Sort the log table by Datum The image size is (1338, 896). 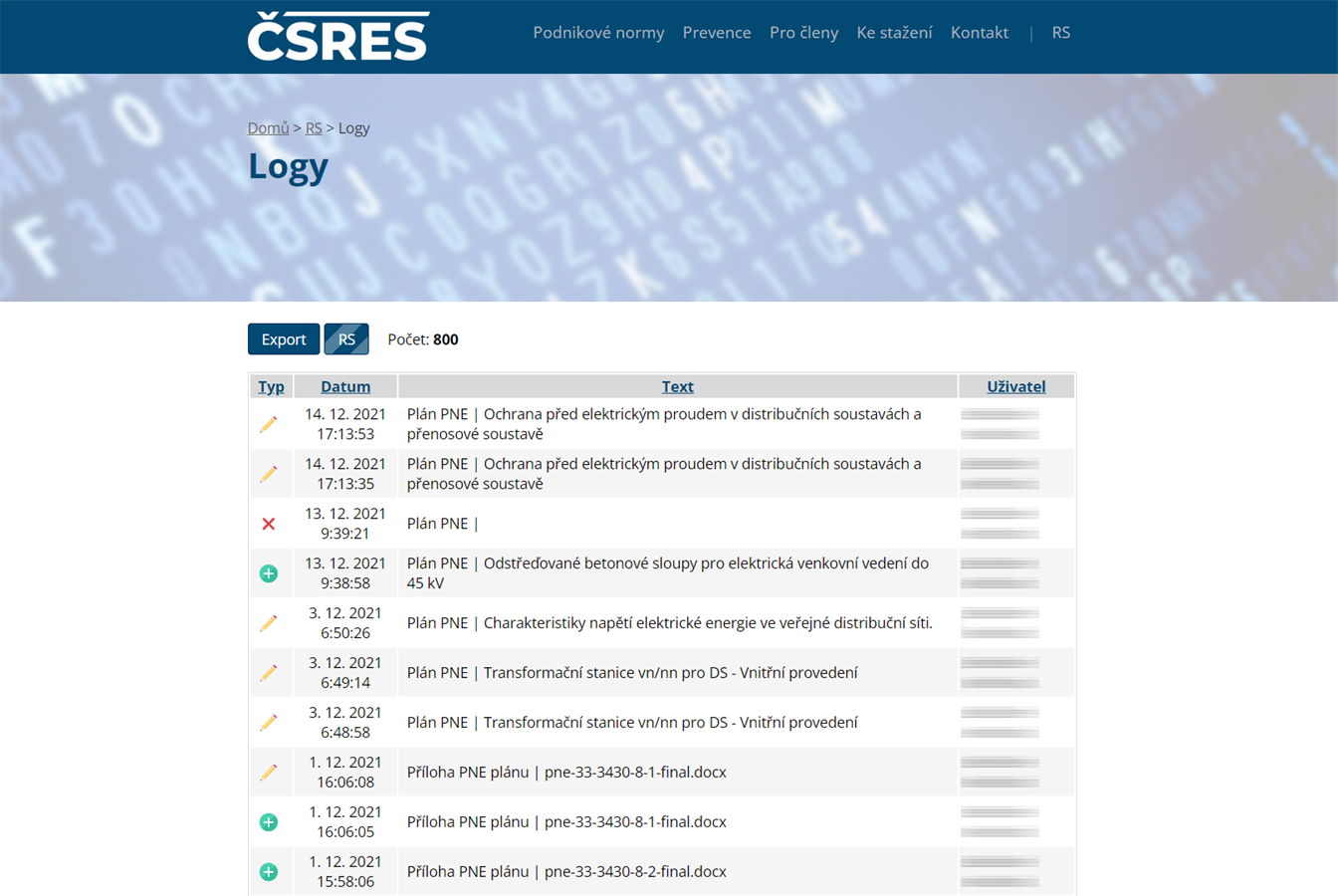click(x=345, y=386)
